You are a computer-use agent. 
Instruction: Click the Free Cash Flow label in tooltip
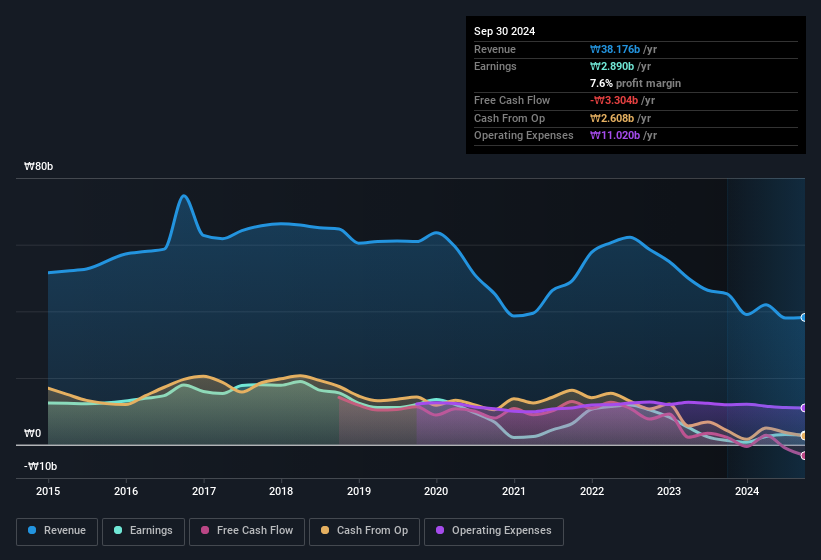512,100
